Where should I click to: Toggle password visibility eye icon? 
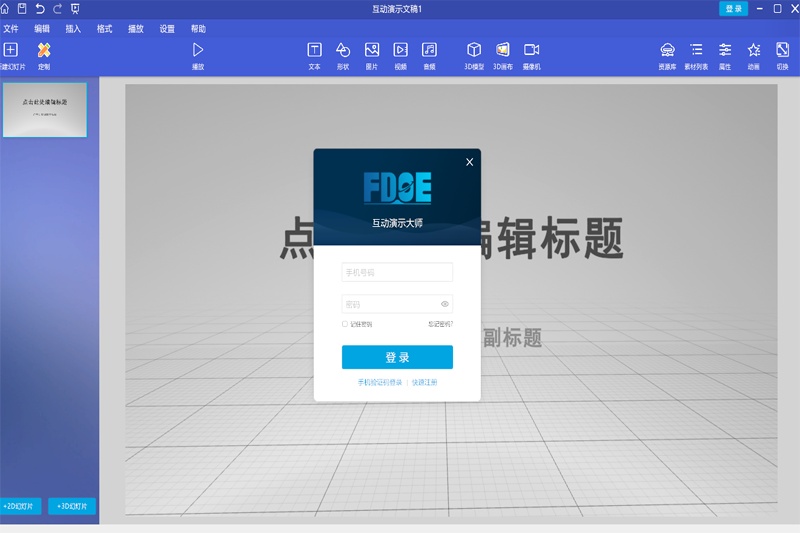tap(445, 304)
